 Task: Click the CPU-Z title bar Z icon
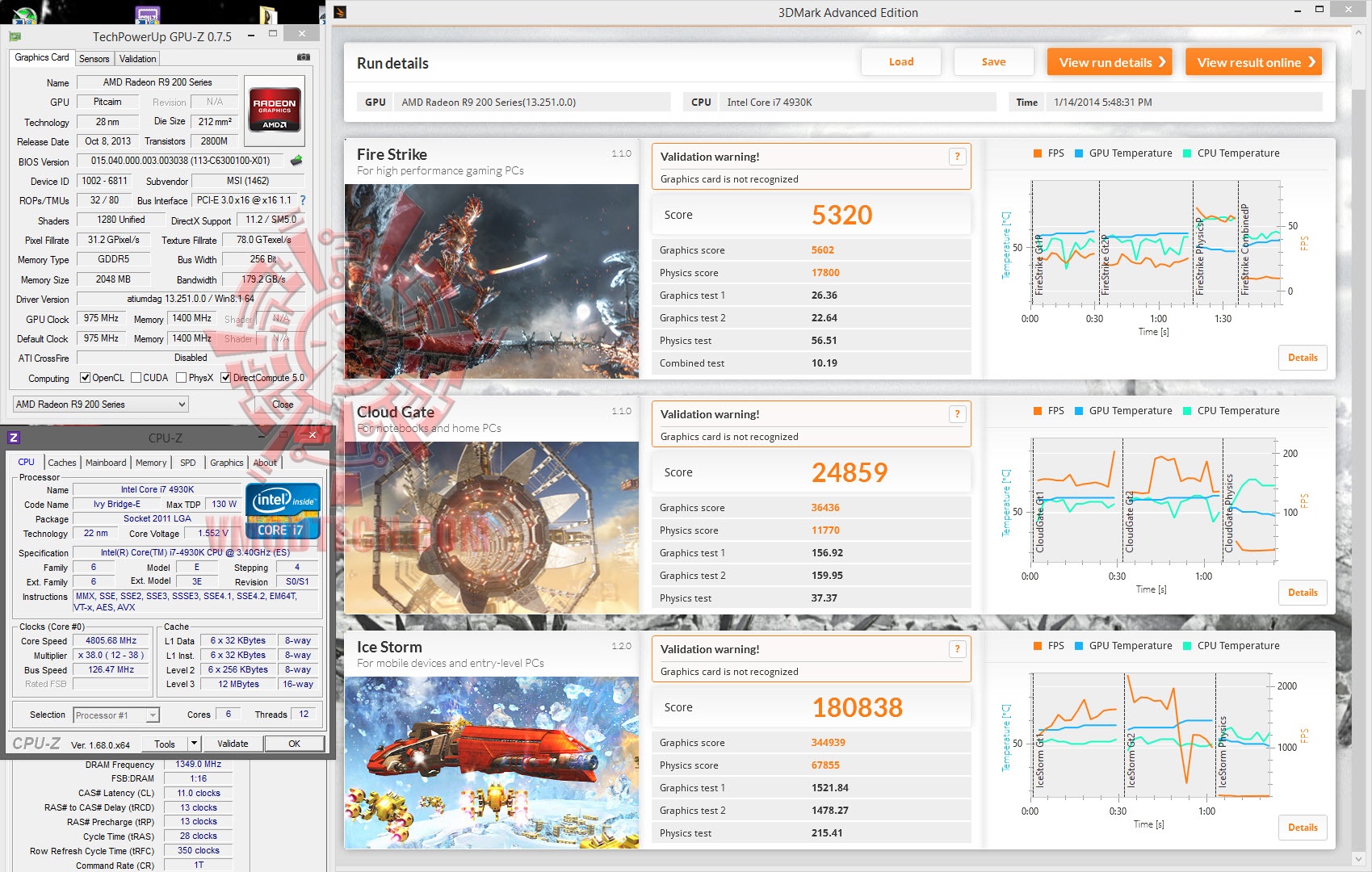(x=13, y=438)
